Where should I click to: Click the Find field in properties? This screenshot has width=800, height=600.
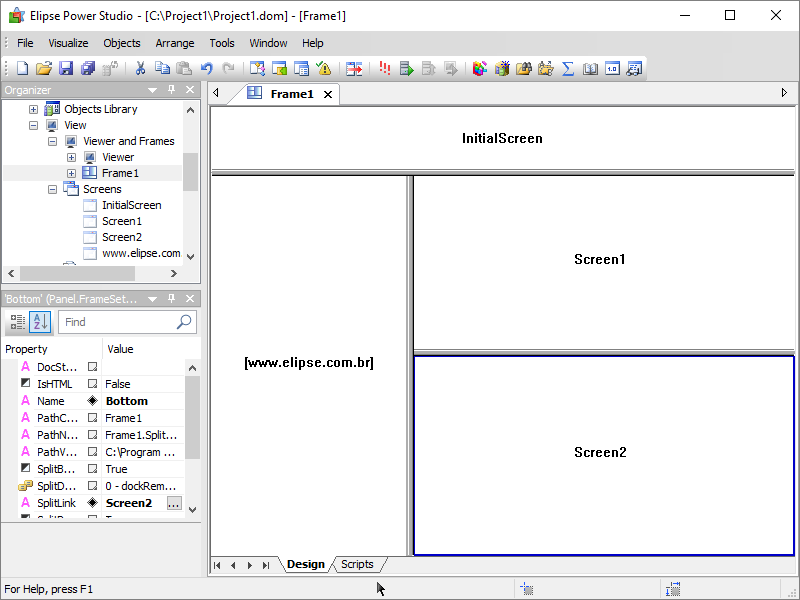click(117, 322)
